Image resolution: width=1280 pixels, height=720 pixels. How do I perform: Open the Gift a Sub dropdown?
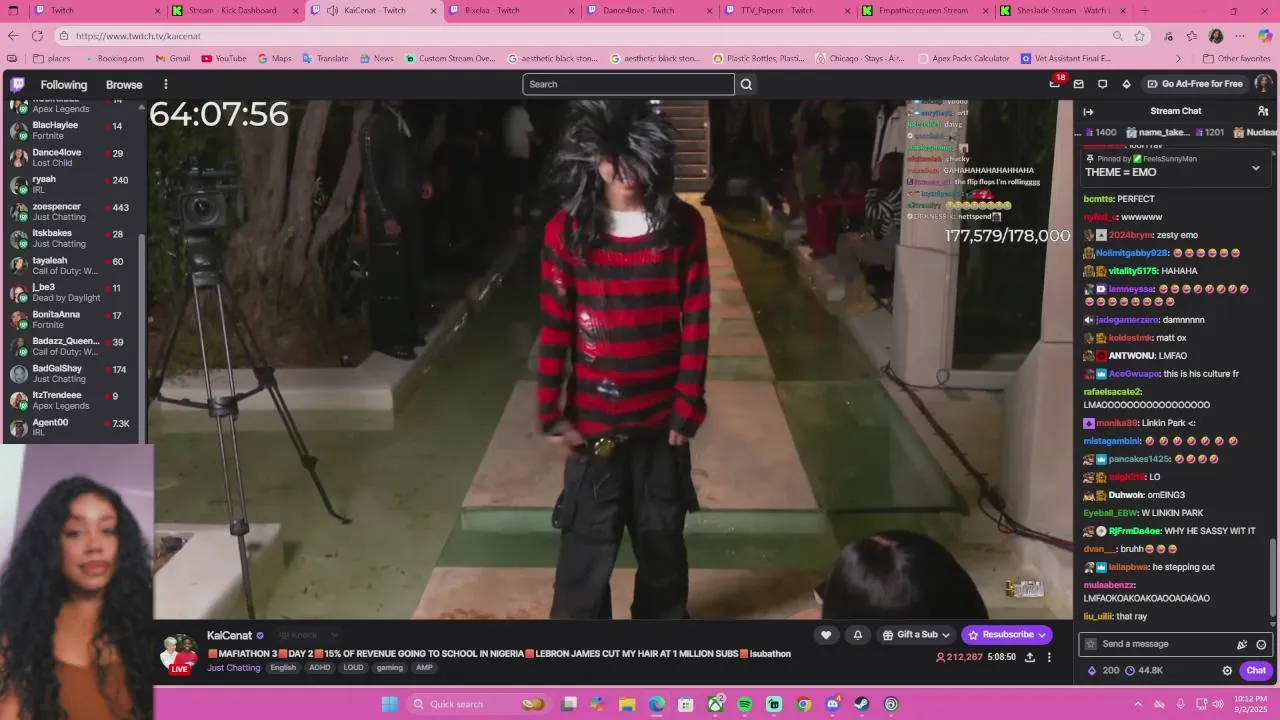[916, 634]
